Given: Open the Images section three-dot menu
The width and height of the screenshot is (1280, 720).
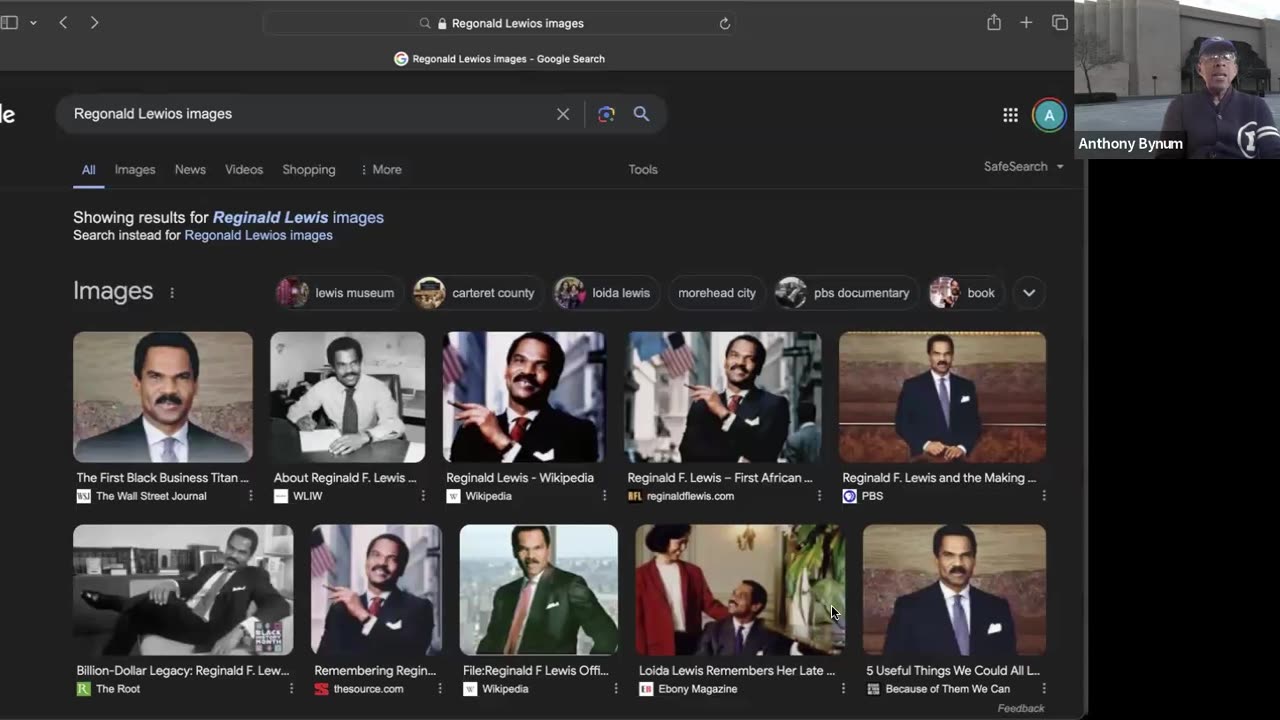Looking at the screenshot, I should [172, 293].
